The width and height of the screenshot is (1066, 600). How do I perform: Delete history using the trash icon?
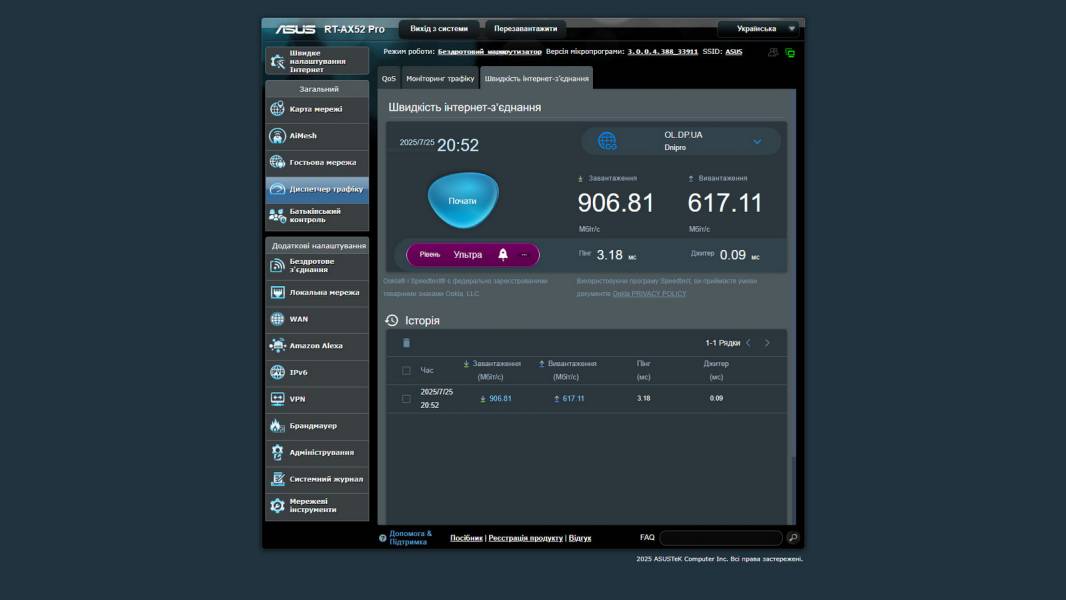[x=406, y=343]
